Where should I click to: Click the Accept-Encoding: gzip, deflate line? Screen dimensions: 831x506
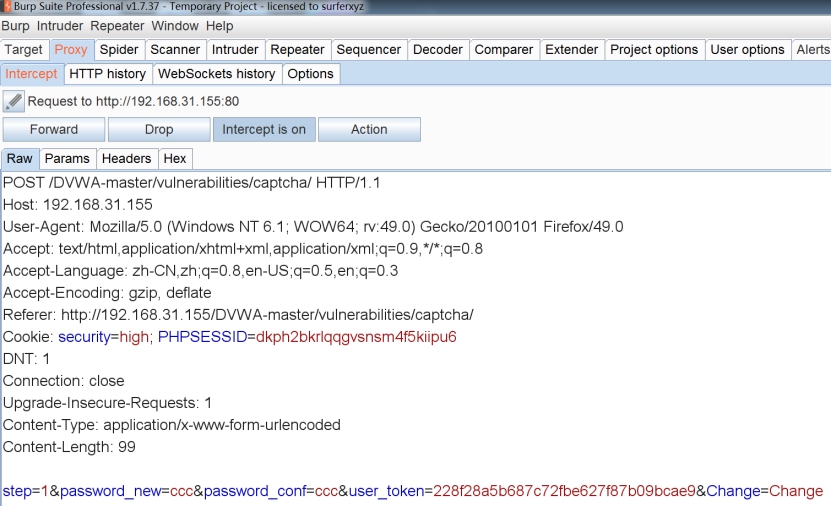tap(107, 293)
